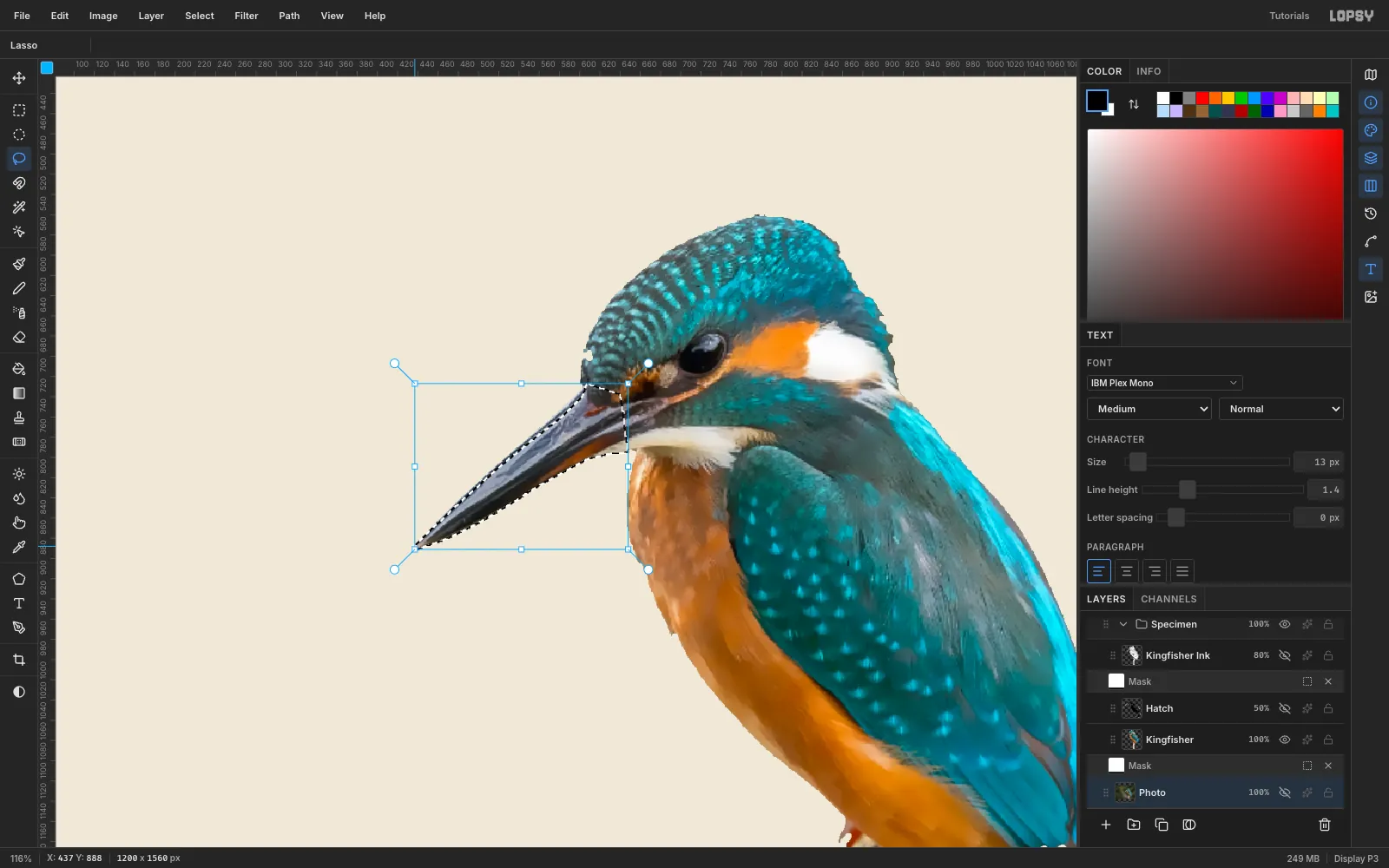The image size is (1389, 868).
Task: Open the IBM Plex Mono font dropdown
Action: [x=1164, y=383]
